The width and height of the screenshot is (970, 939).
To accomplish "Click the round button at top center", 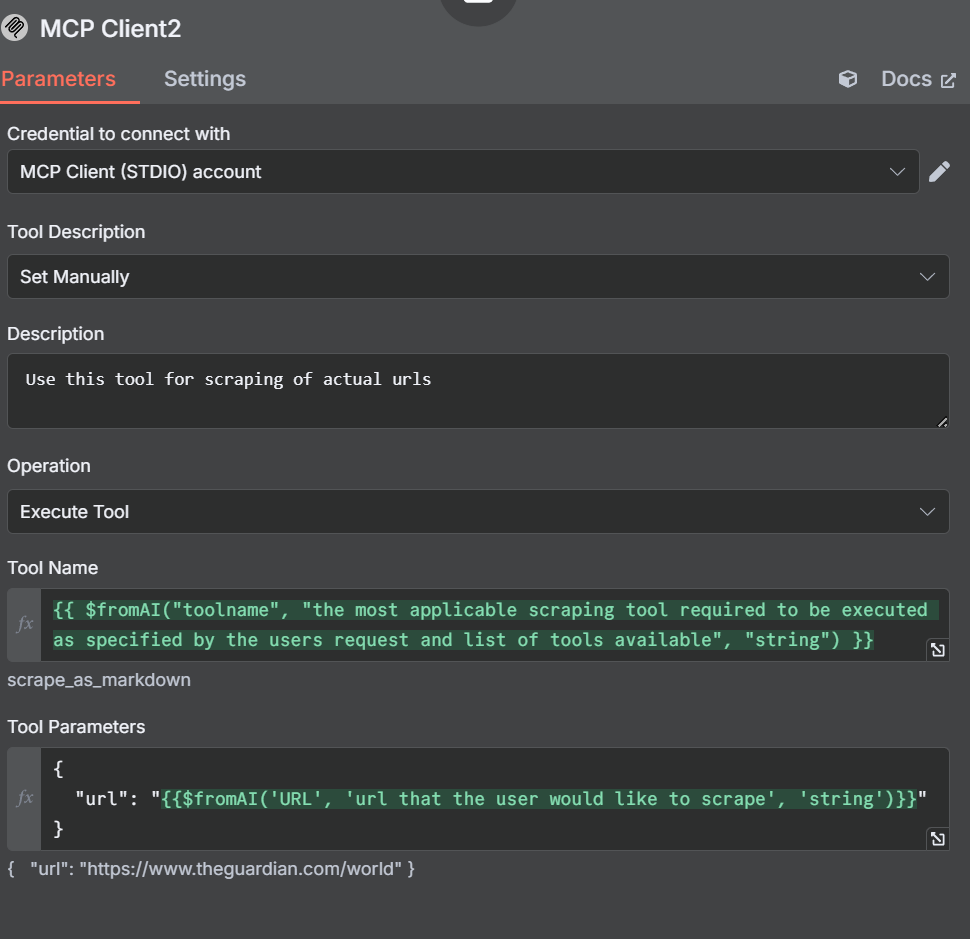I will [478, 8].
